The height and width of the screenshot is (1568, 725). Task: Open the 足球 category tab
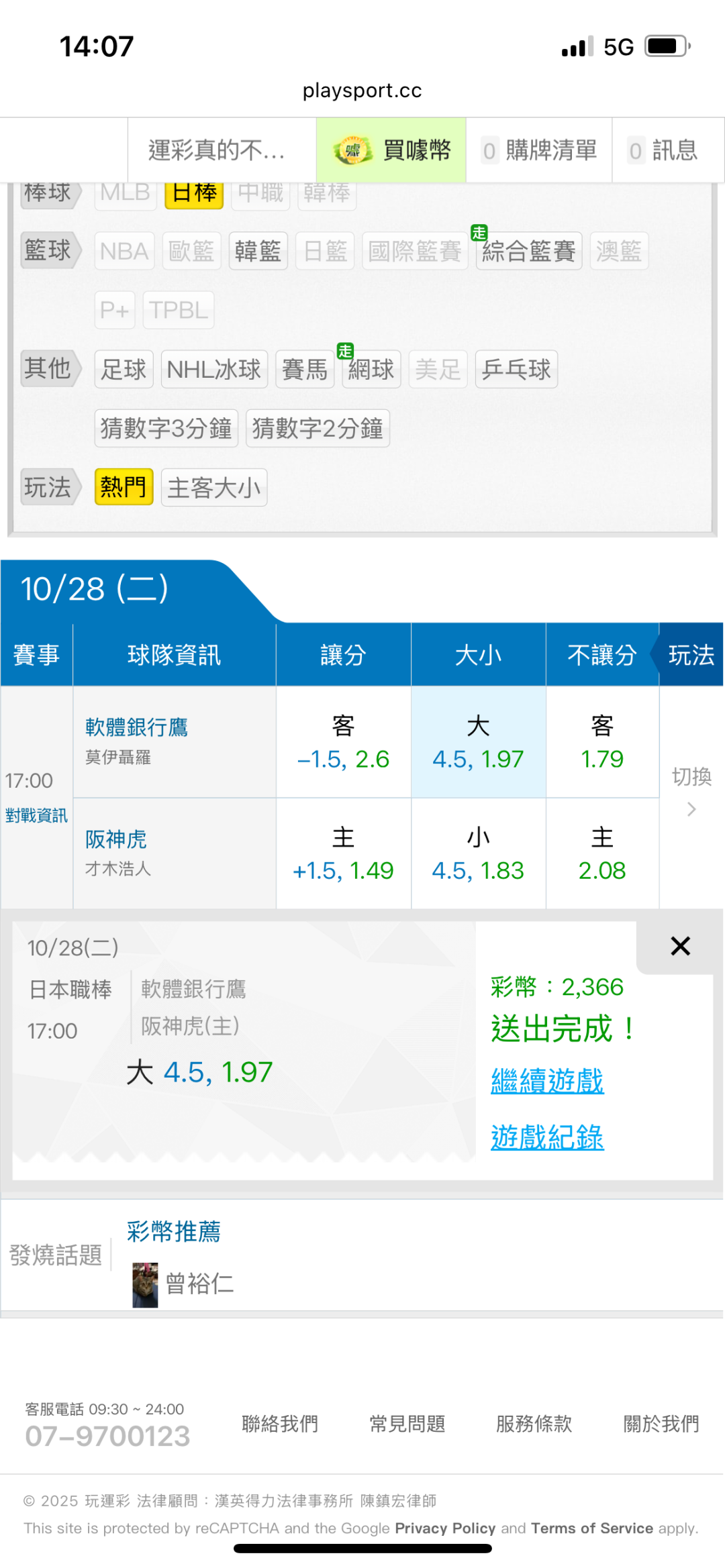coord(124,369)
